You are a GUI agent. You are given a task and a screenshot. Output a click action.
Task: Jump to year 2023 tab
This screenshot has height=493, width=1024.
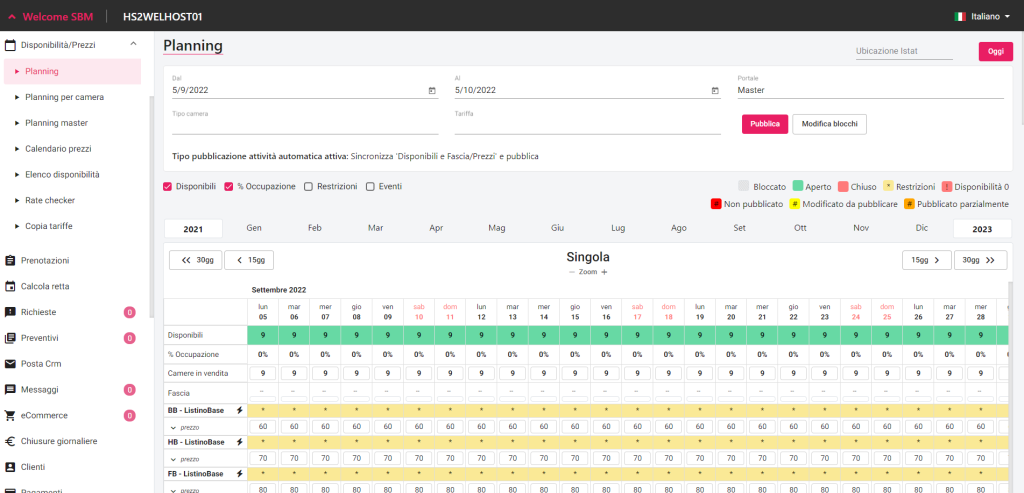[982, 229]
